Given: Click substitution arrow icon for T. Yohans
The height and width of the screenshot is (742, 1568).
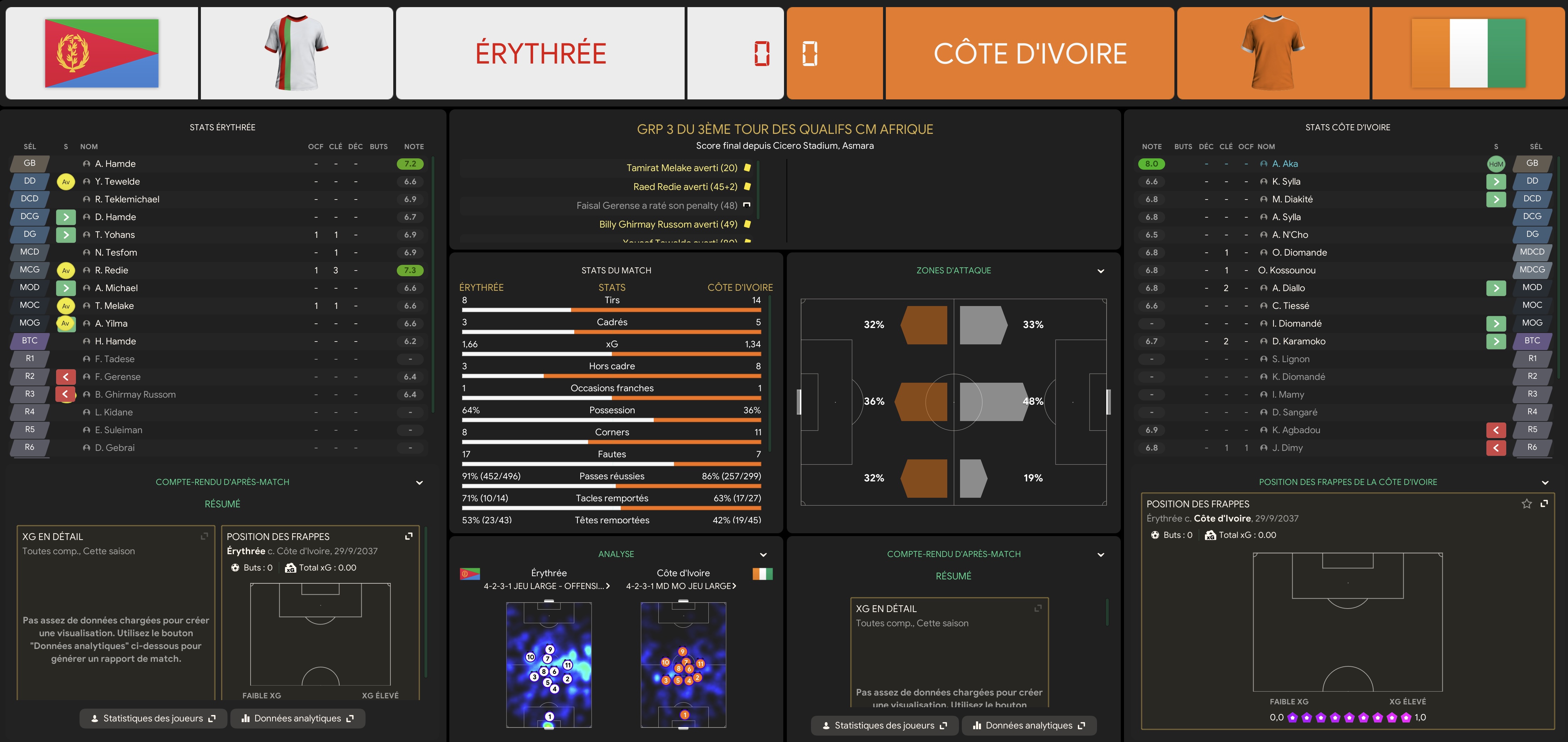Looking at the screenshot, I should pos(66,234).
